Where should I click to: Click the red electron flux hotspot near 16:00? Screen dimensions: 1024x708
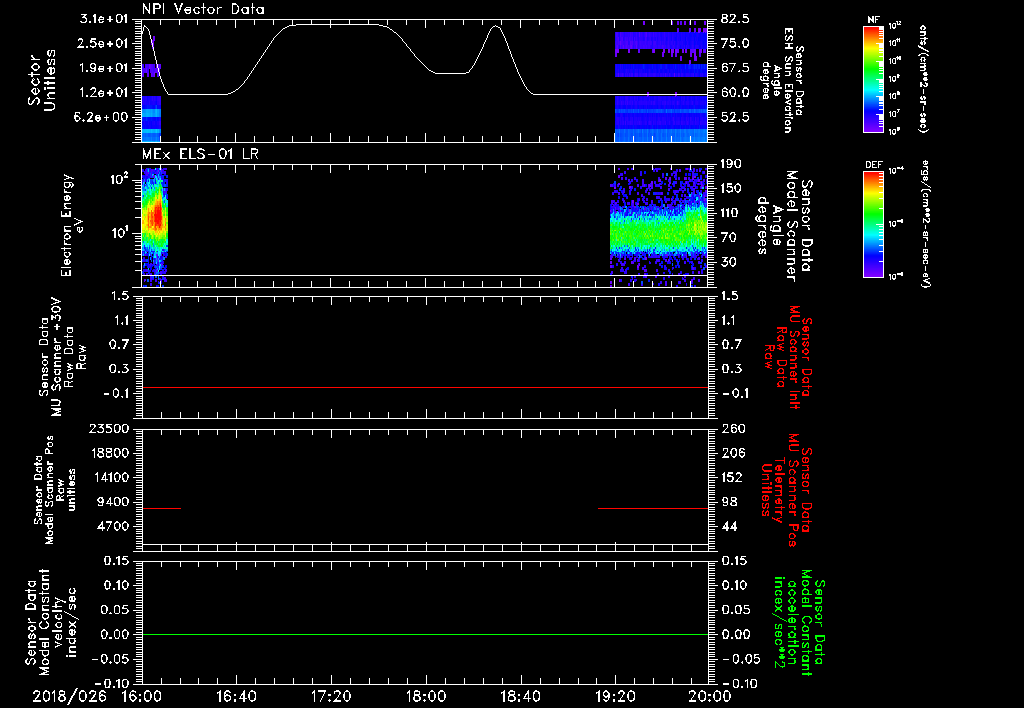point(155,216)
